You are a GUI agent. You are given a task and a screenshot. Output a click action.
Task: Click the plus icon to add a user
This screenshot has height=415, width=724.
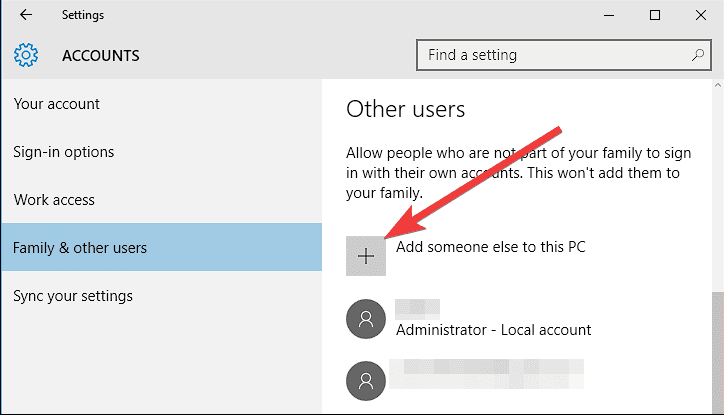pyautogui.click(x=366, y=256)
